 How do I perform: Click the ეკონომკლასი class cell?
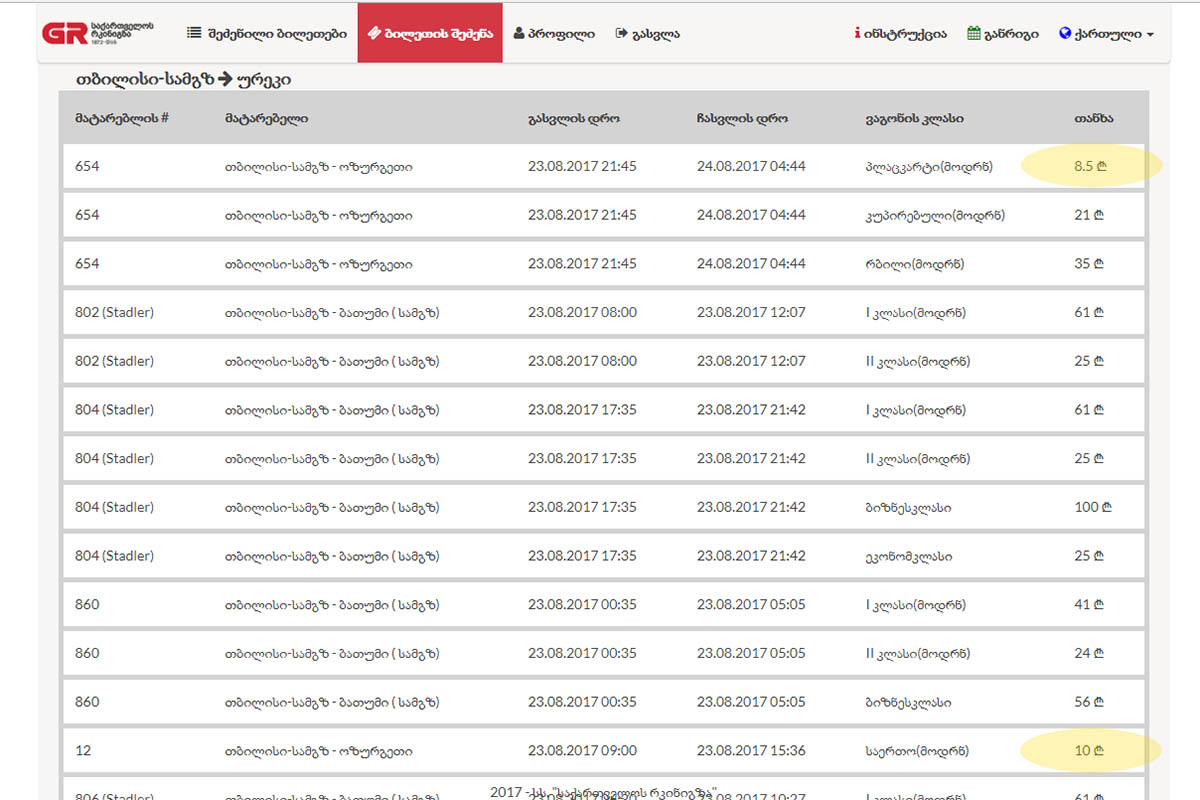(x=908, y=556)
